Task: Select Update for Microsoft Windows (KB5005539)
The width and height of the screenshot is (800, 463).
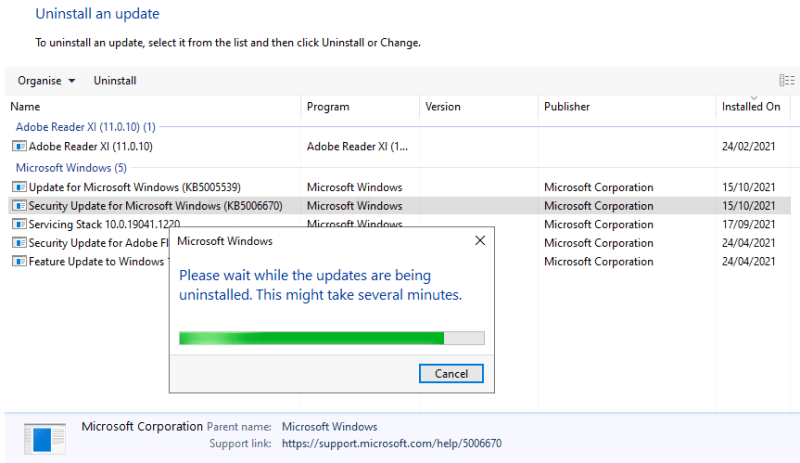Action: click(135, 187)
